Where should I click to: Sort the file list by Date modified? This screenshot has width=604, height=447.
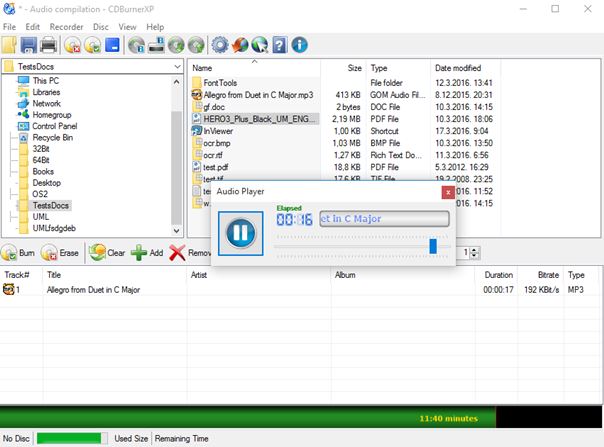point(458,68)
